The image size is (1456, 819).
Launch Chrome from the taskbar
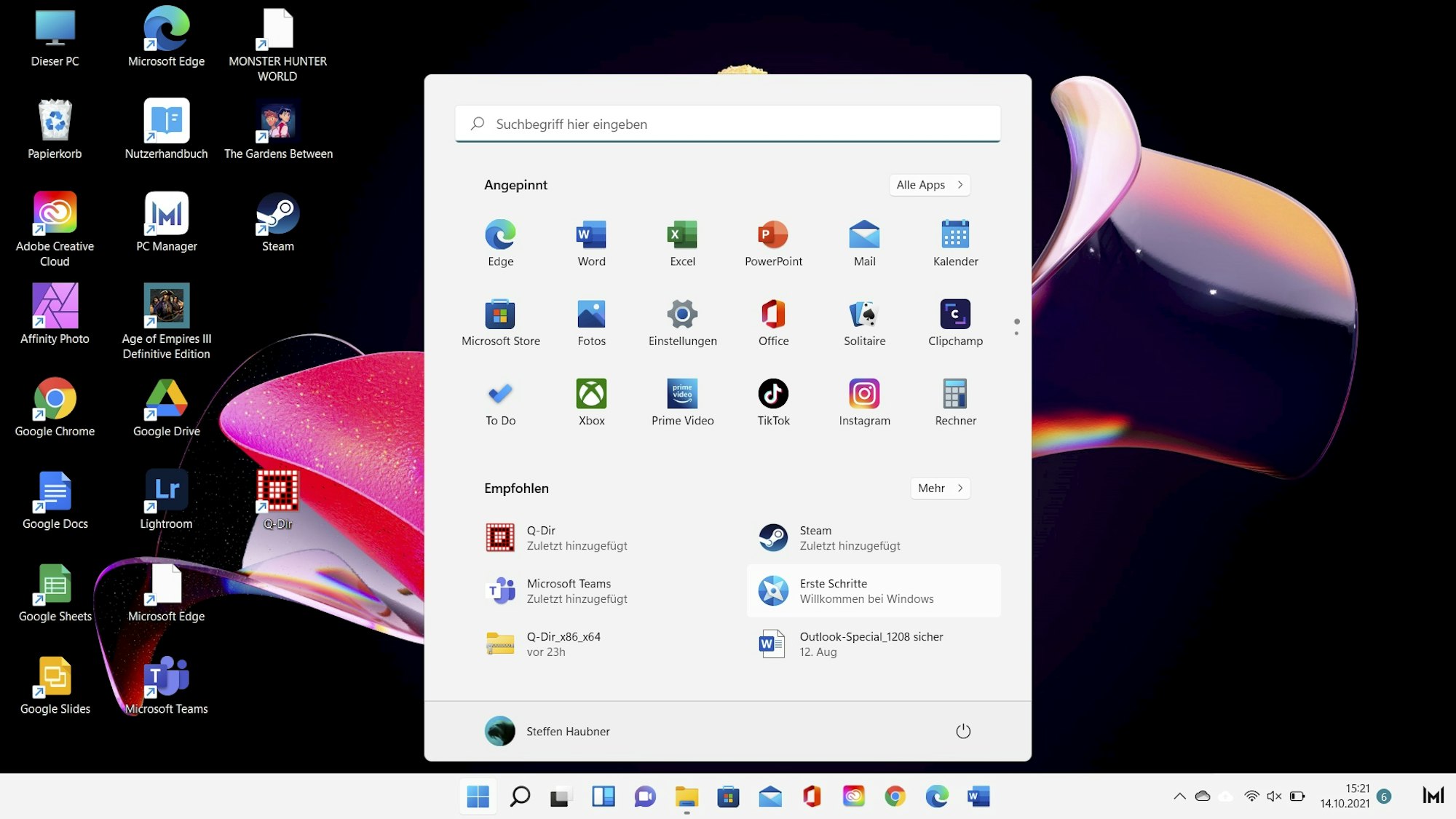click(x=895, y=796)
